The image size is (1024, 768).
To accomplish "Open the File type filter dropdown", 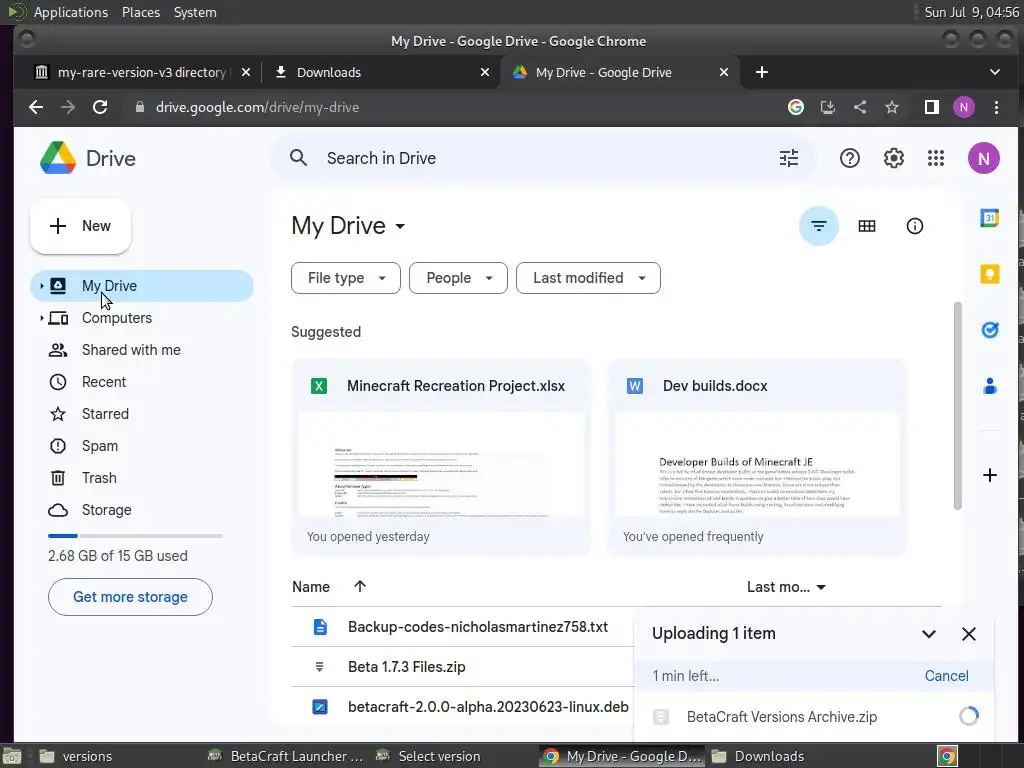I will [345, 278].
